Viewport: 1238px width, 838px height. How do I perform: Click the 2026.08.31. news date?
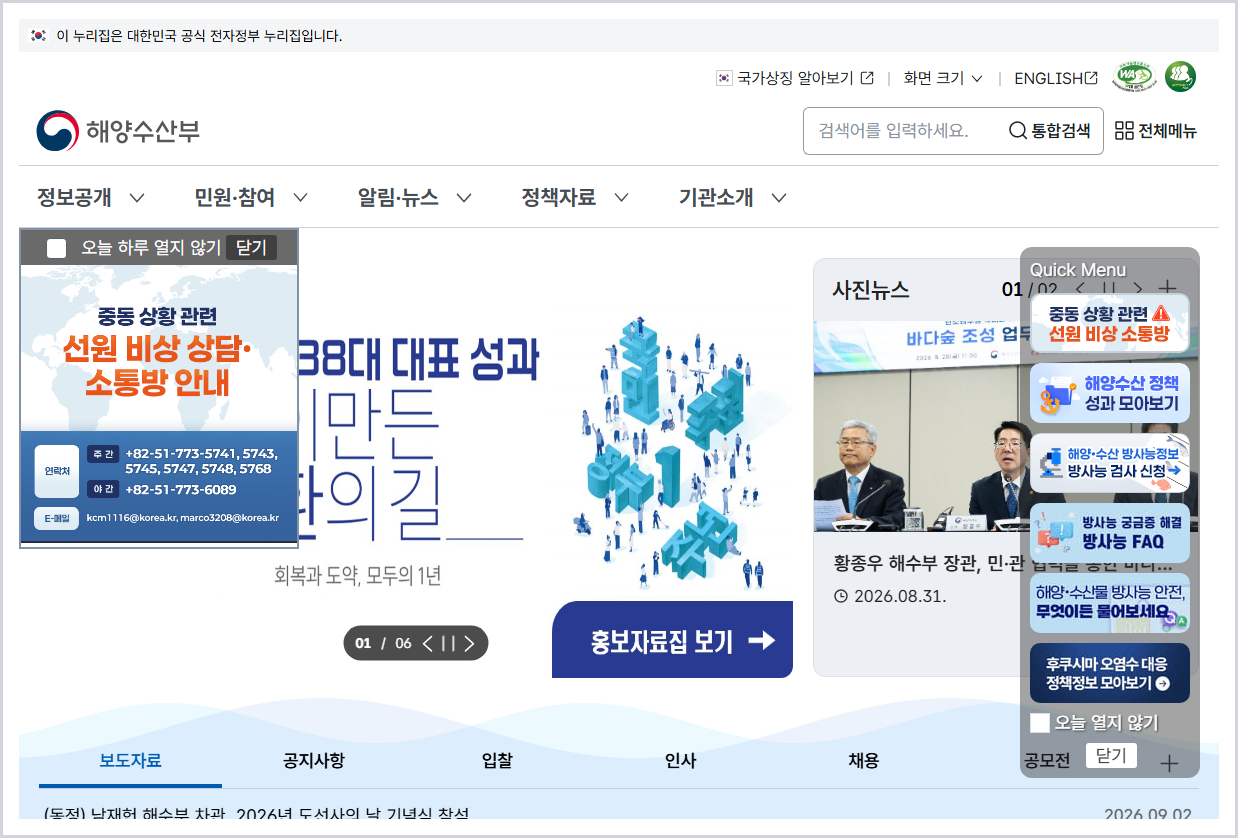click(900, 596)
